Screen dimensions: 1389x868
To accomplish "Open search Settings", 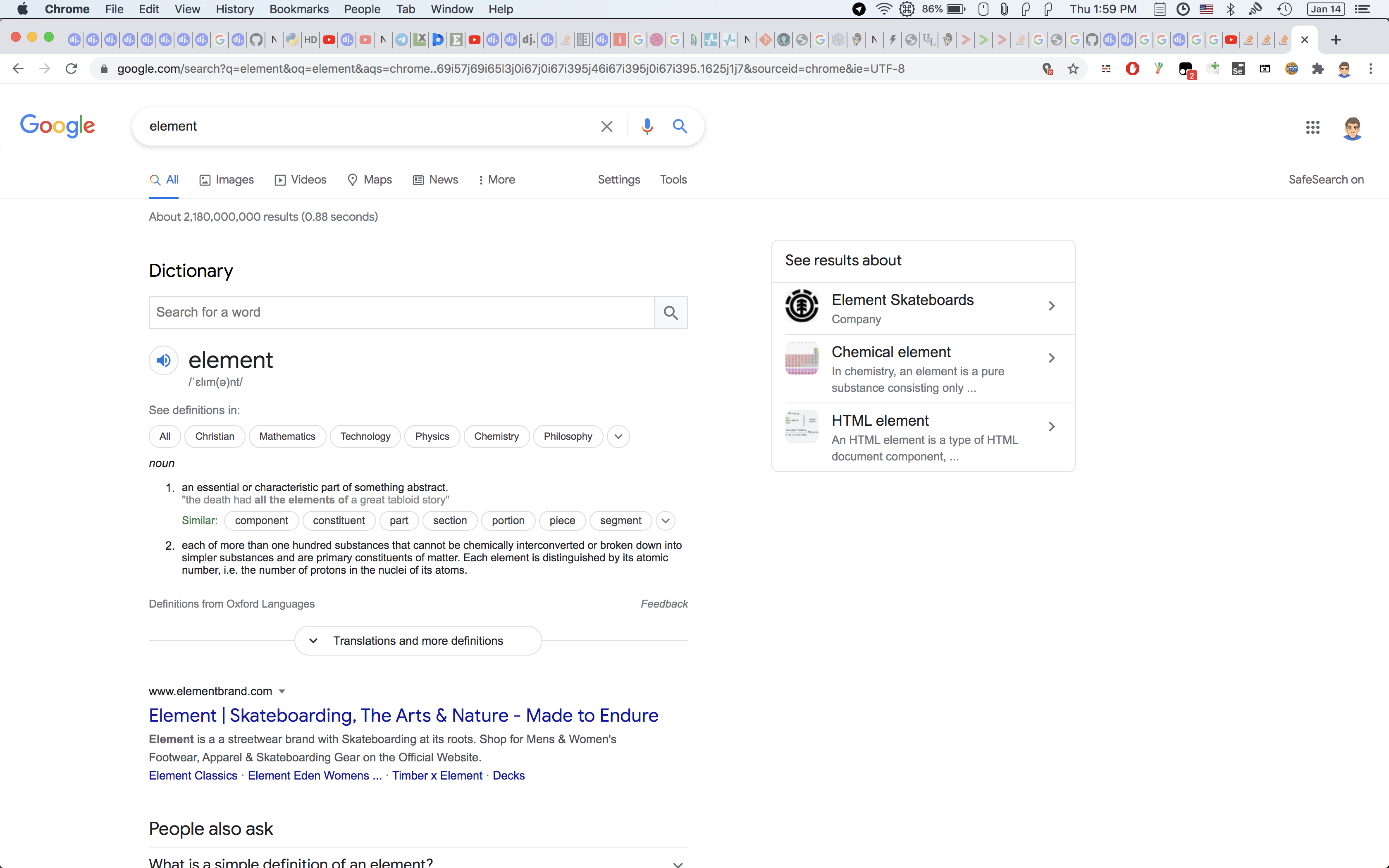I will pyautogui.click(x=619, y=180).
